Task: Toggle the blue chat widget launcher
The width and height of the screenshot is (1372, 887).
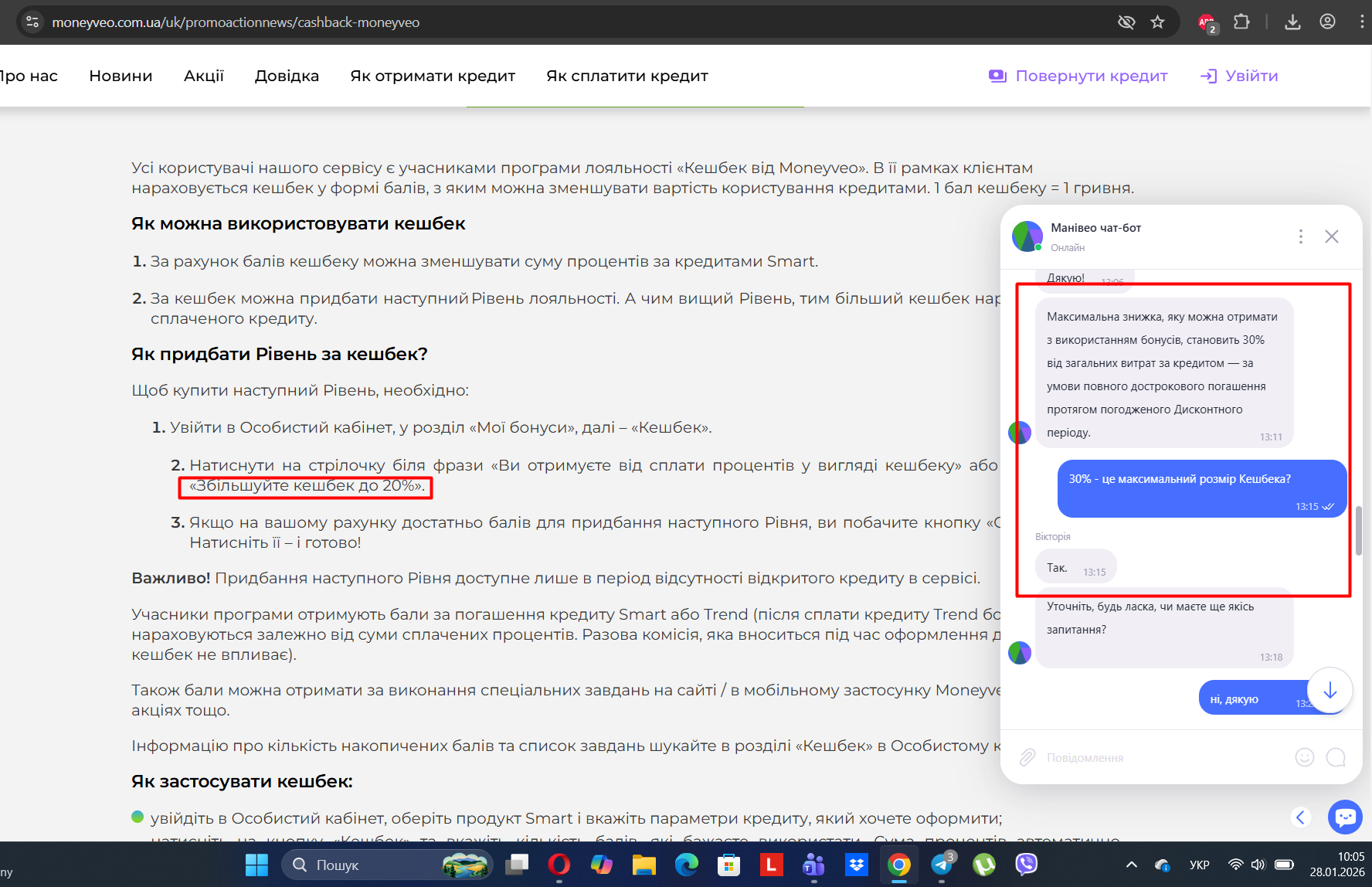Action: tap(1345, 817)
